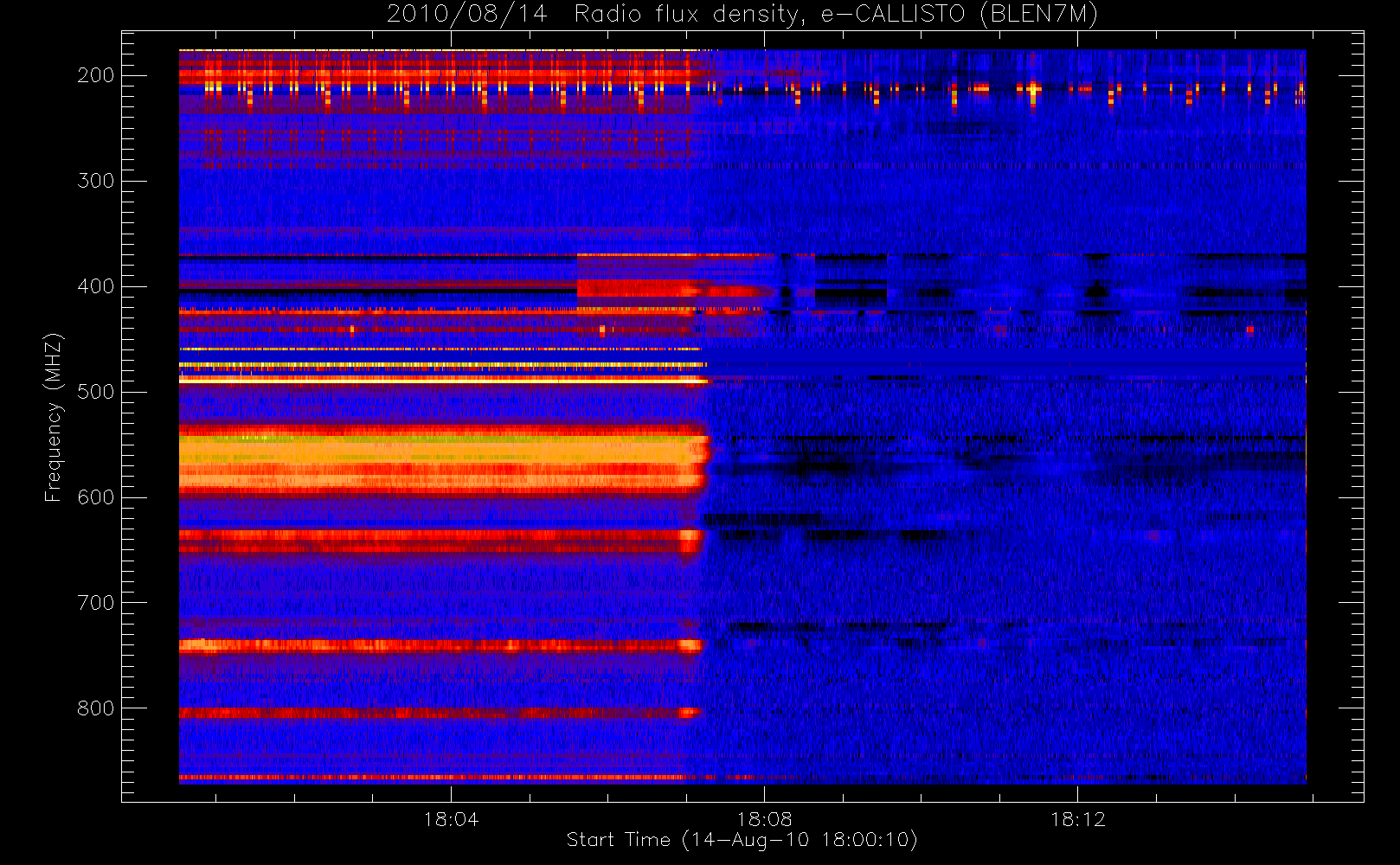Click the 18:08 time tick label
This screenshot has height=865, width=1400.
764,819
